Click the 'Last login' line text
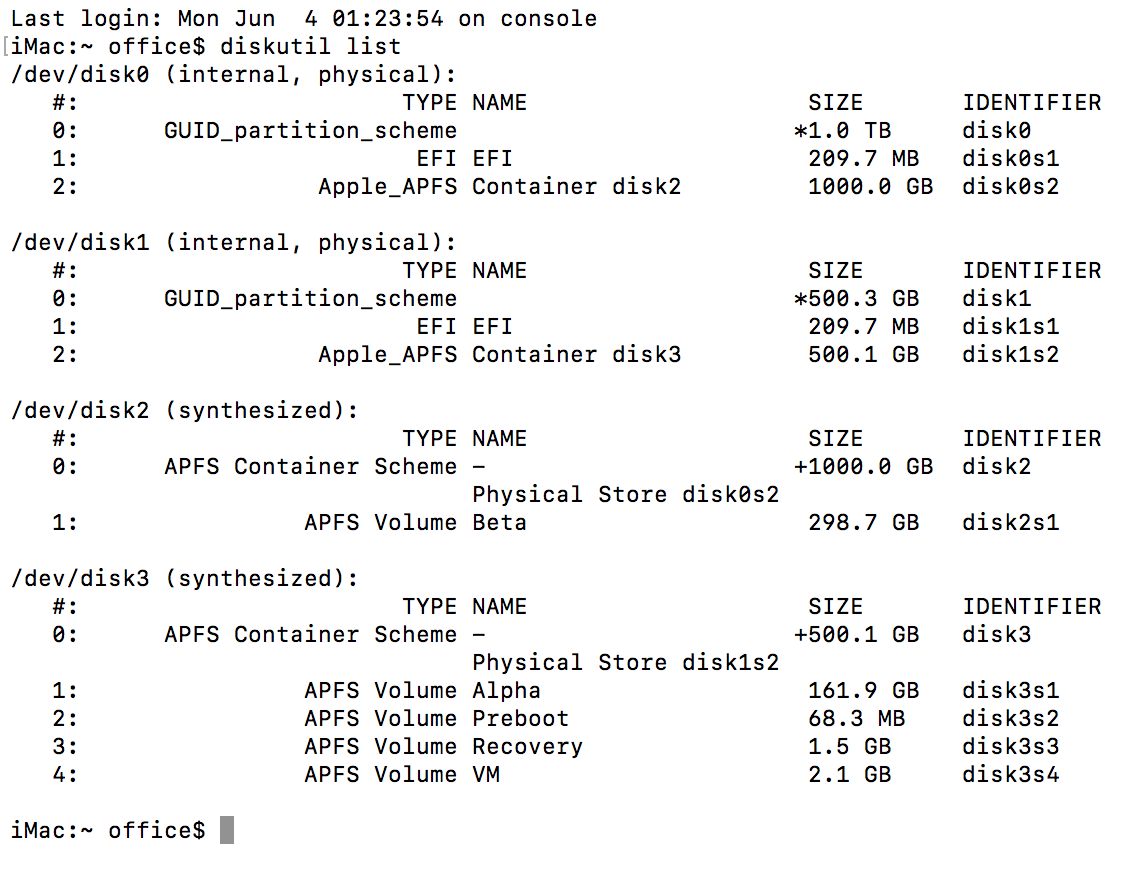Viewport: 1138px width, 874px height. [x=303, y=19]
